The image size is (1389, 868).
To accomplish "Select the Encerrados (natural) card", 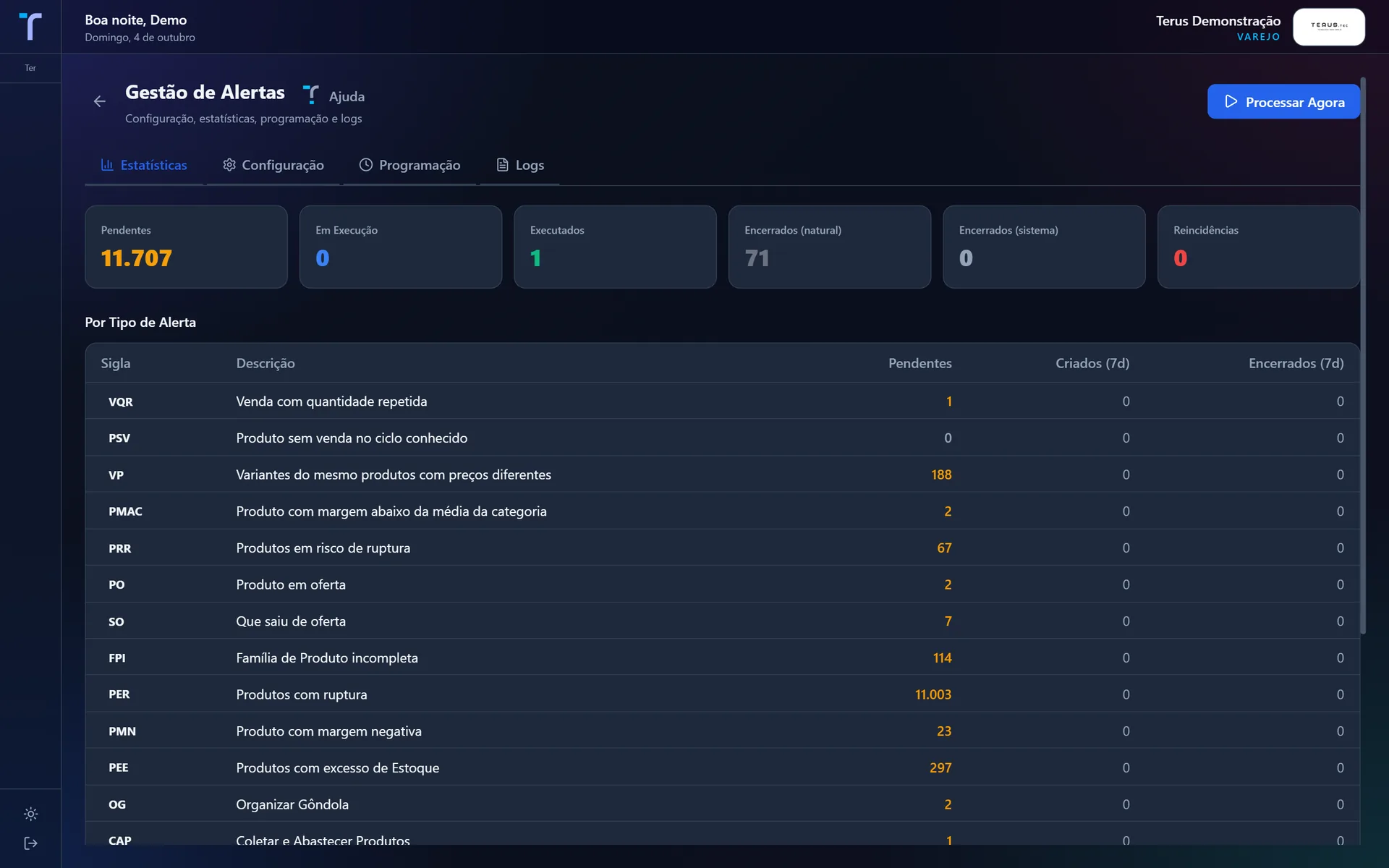I will pos(829,247).
